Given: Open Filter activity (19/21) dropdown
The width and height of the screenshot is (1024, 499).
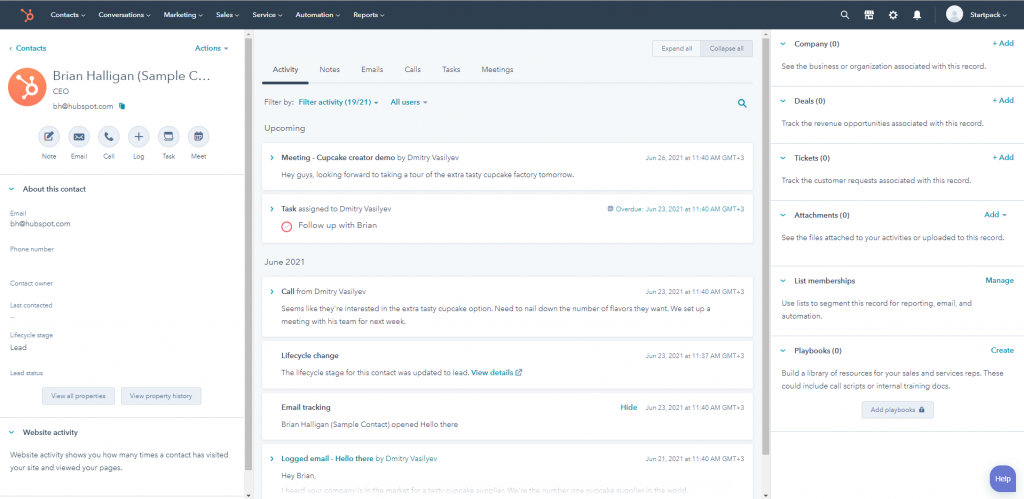Looking at the screenshot, I should 338,103.
